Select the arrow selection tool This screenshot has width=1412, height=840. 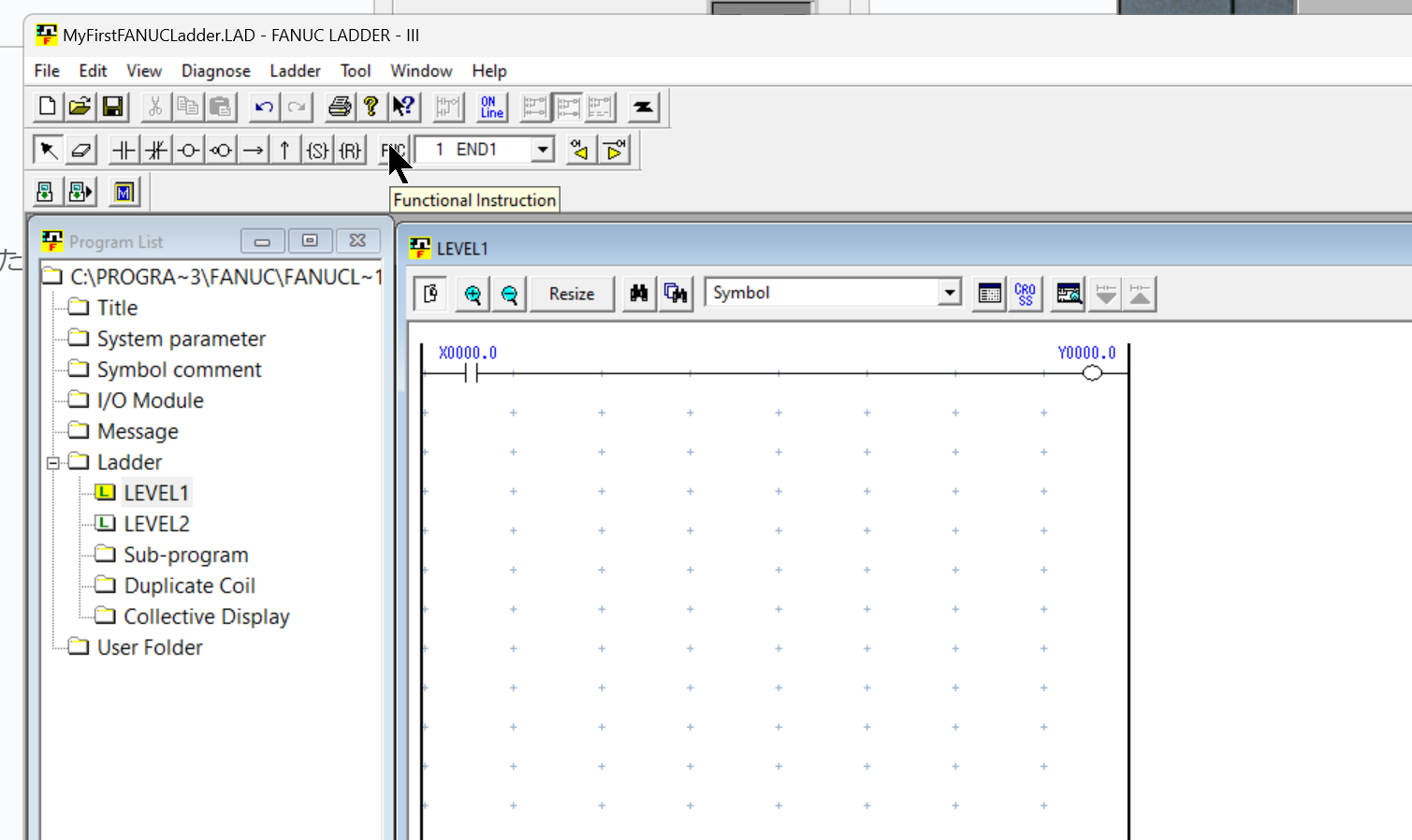[x=48, y=150]
